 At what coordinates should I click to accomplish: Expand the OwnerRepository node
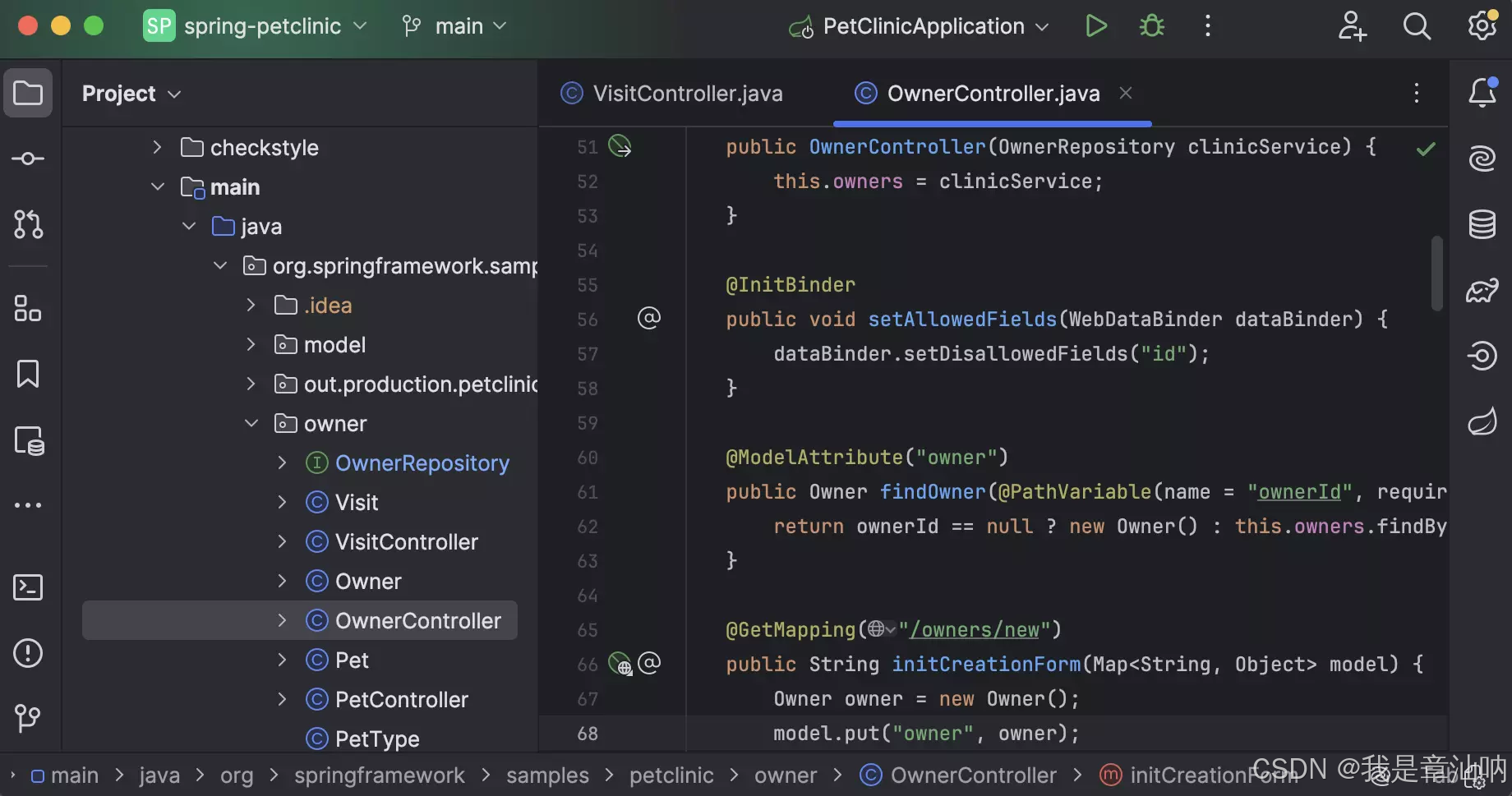(x=282, y=462)
